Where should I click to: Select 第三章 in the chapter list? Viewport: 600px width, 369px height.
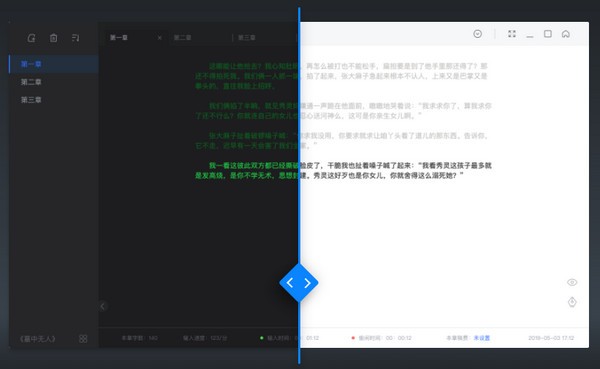click(54, 100)
